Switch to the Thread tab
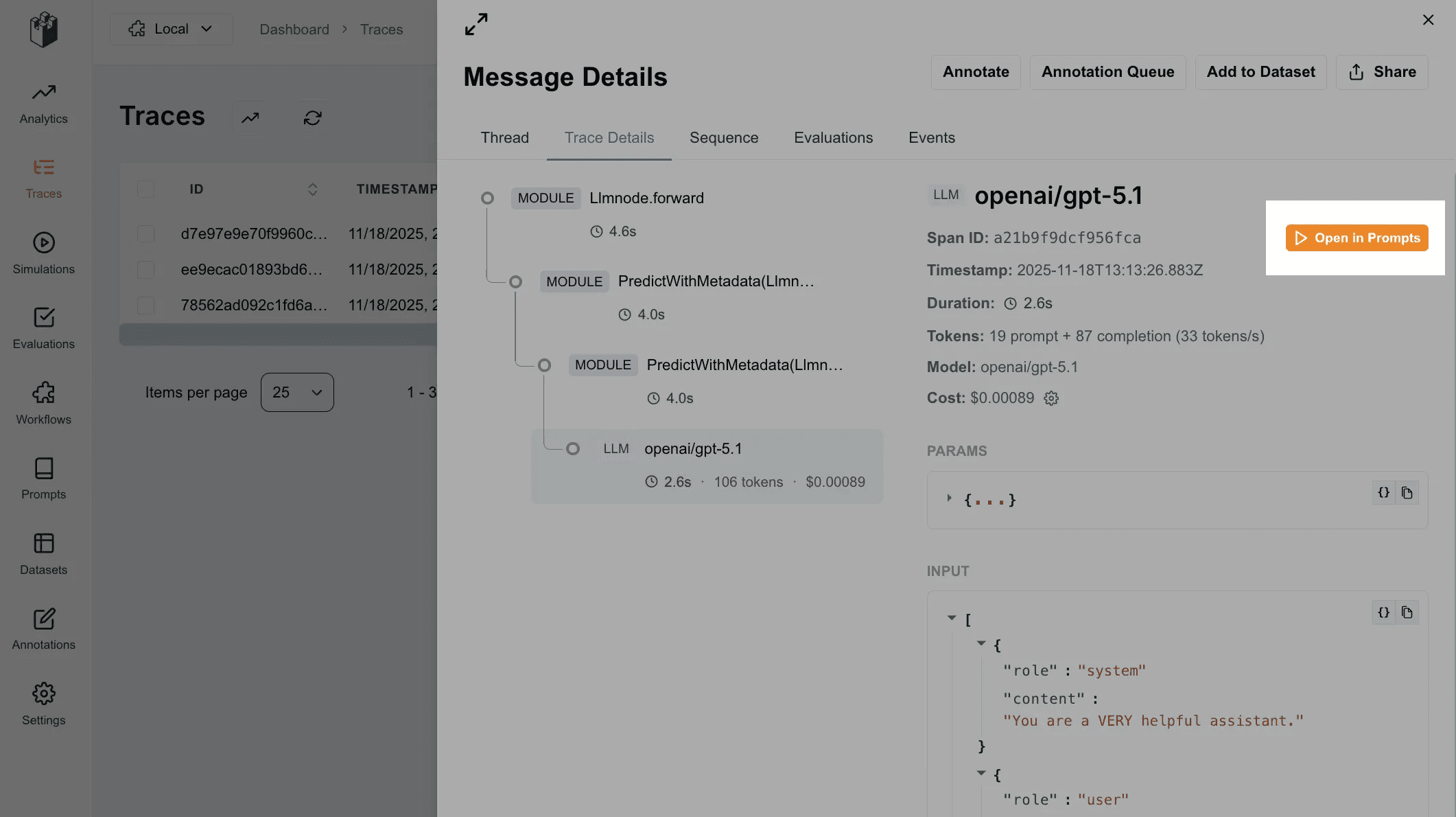Image resolution: width=1456 pixels, height=817 pixels. tap(505, 138)
